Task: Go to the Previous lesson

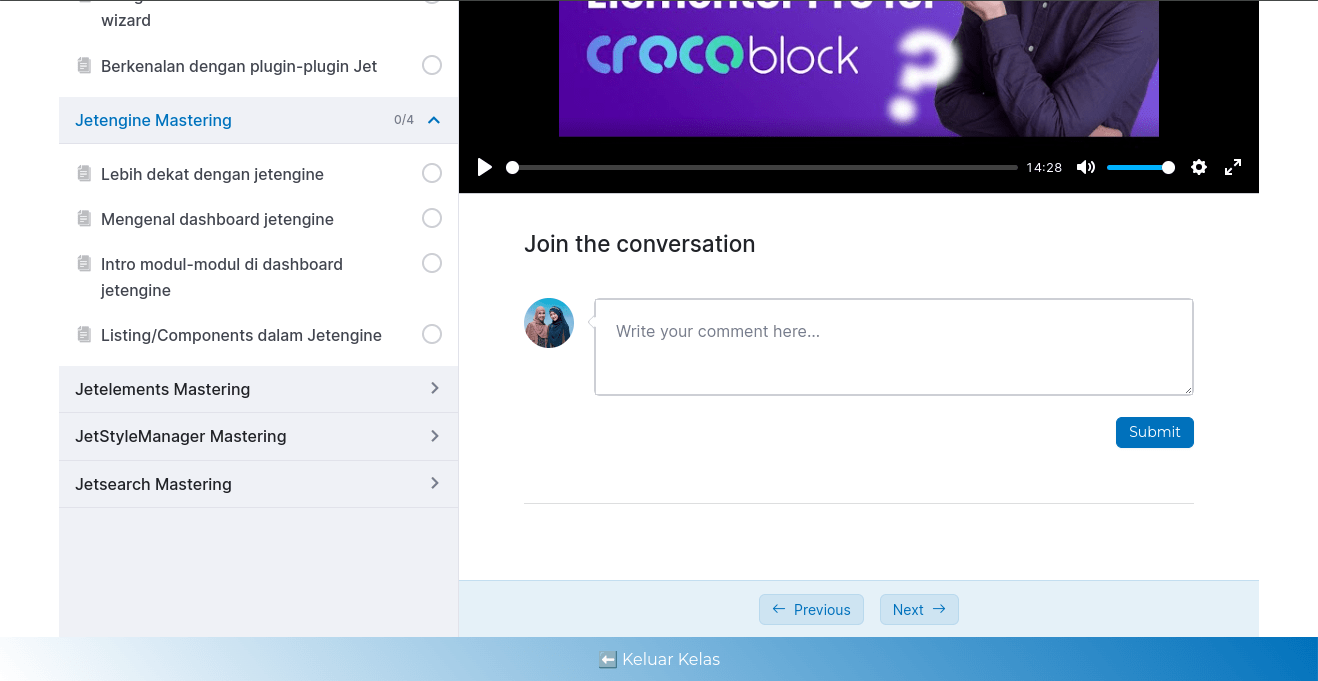Action: tap(811, 610)
